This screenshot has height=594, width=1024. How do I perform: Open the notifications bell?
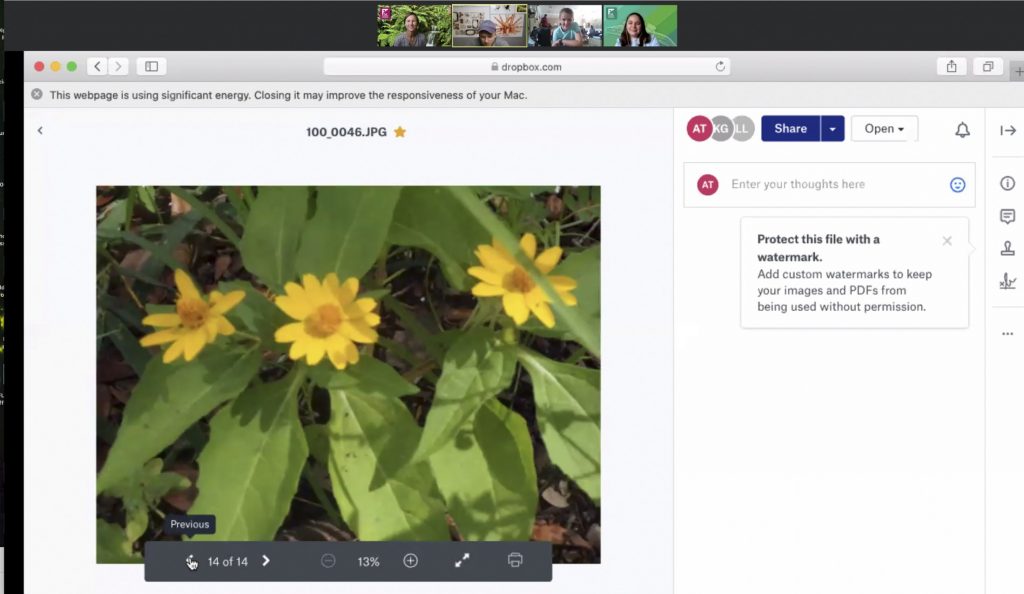[962, 130]
